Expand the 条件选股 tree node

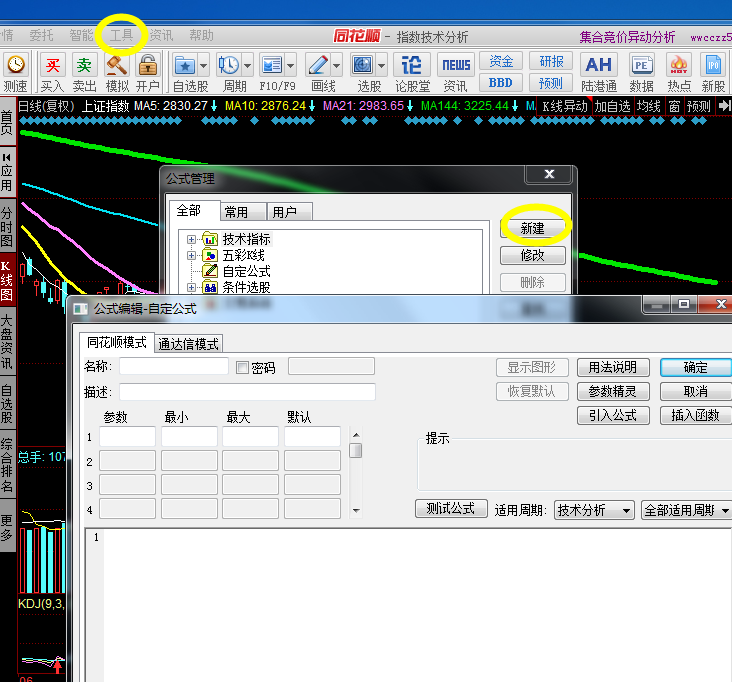click(191, 288)
